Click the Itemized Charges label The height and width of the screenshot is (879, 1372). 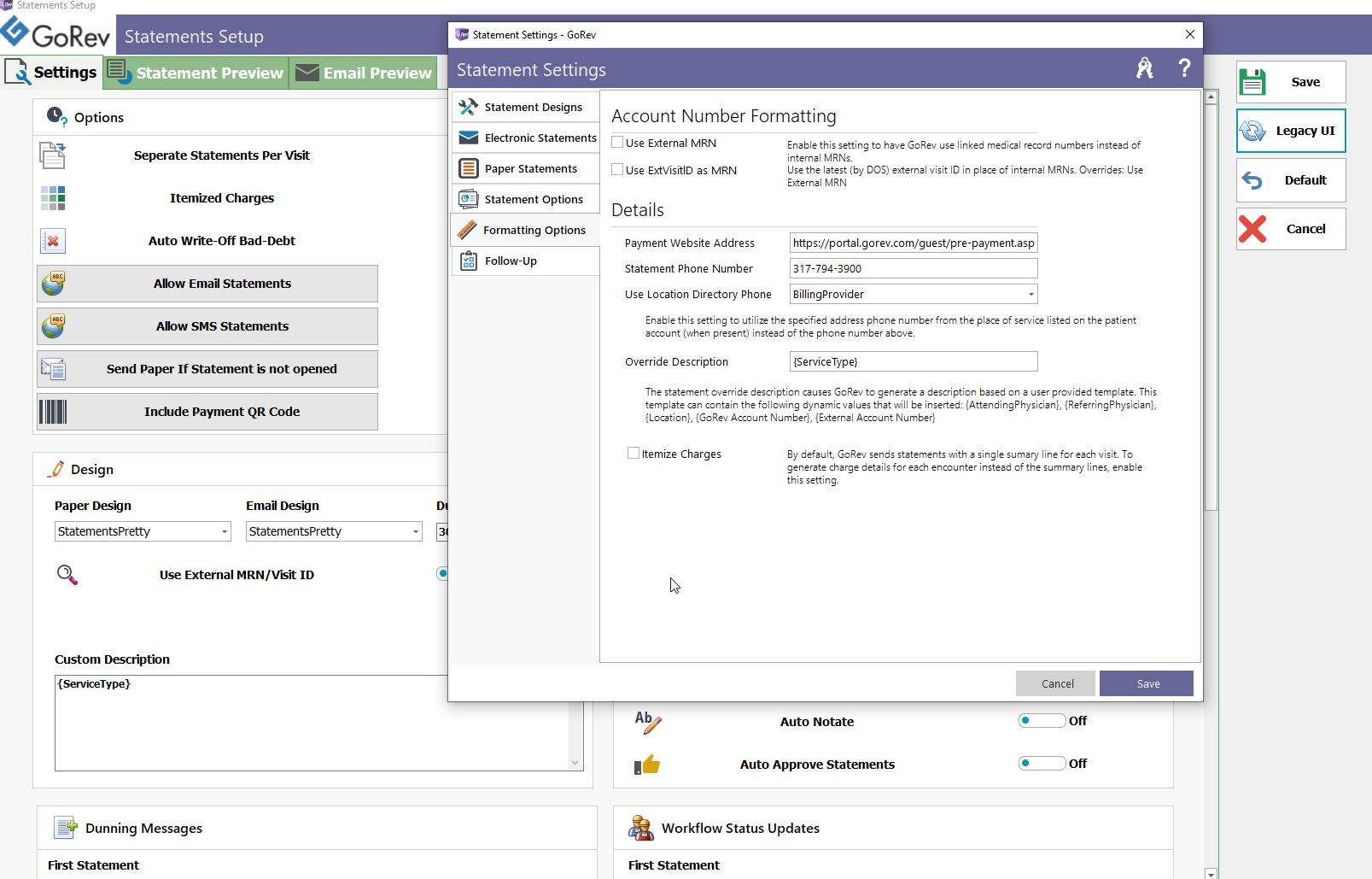(x=222, y=198)
